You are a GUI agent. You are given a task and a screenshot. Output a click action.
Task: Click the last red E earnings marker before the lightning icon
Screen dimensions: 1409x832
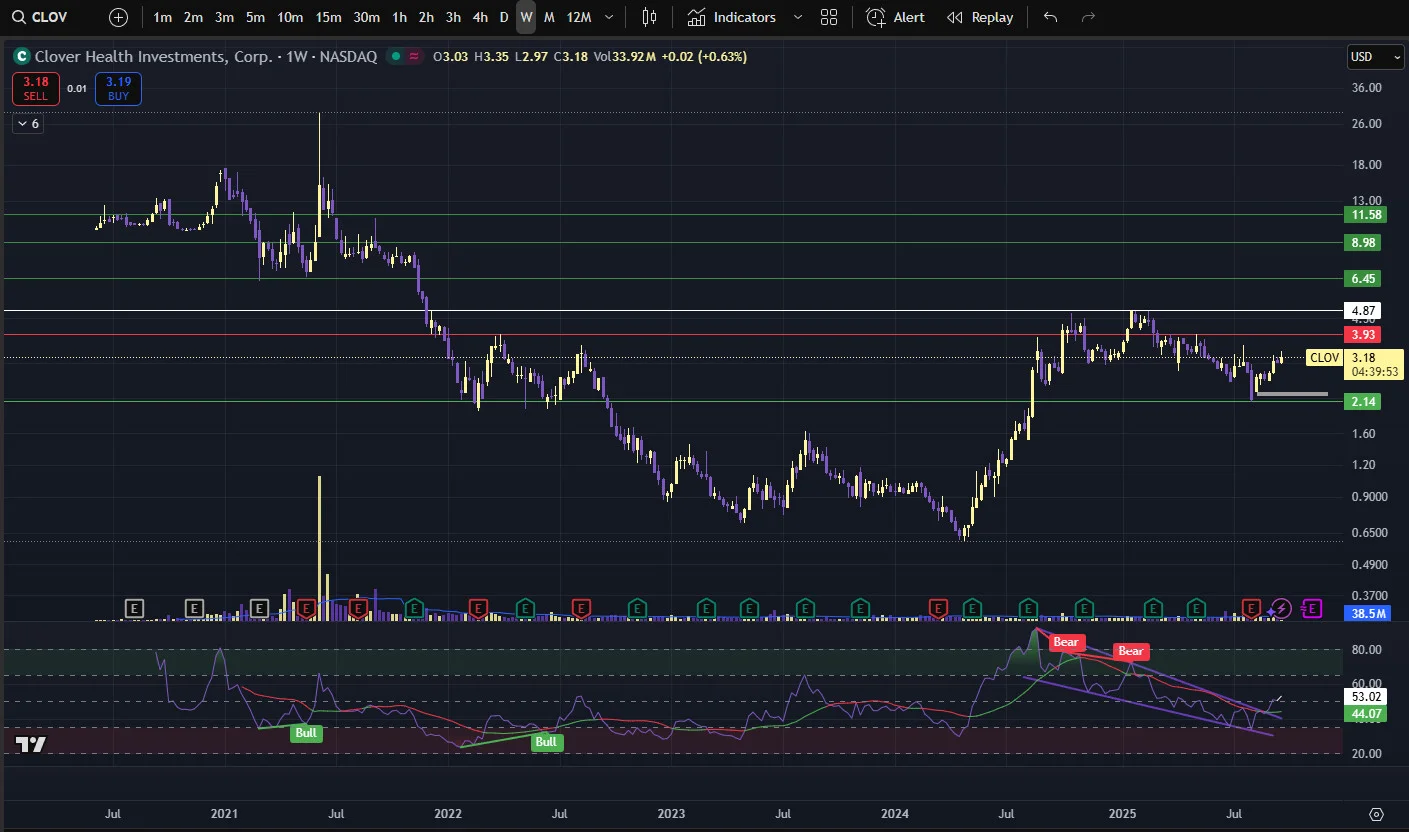coord(1251,608)
